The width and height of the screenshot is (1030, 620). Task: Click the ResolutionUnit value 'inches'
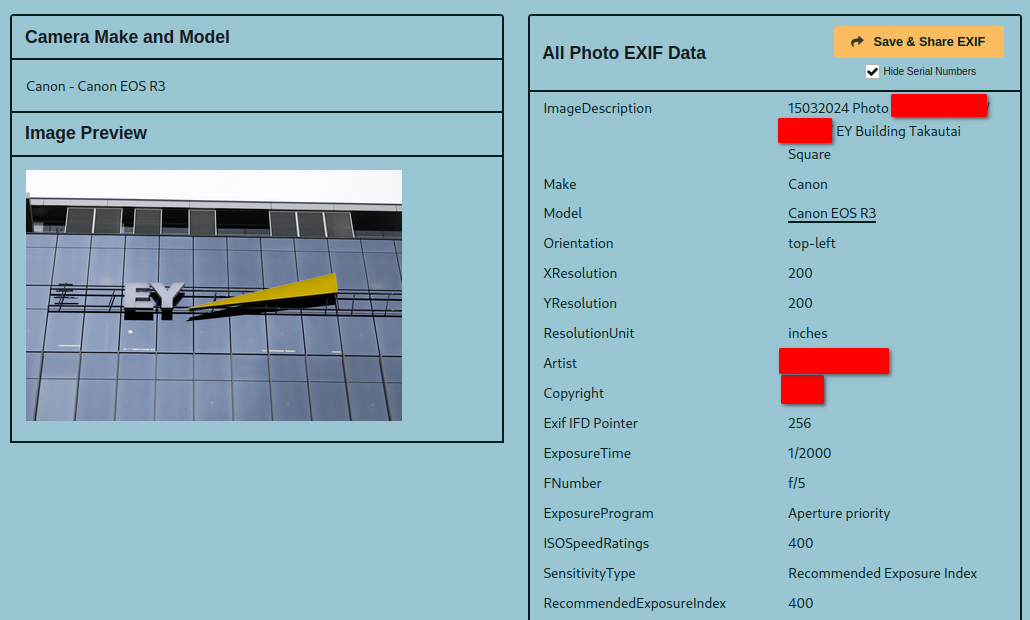click(x=807, y=333)
